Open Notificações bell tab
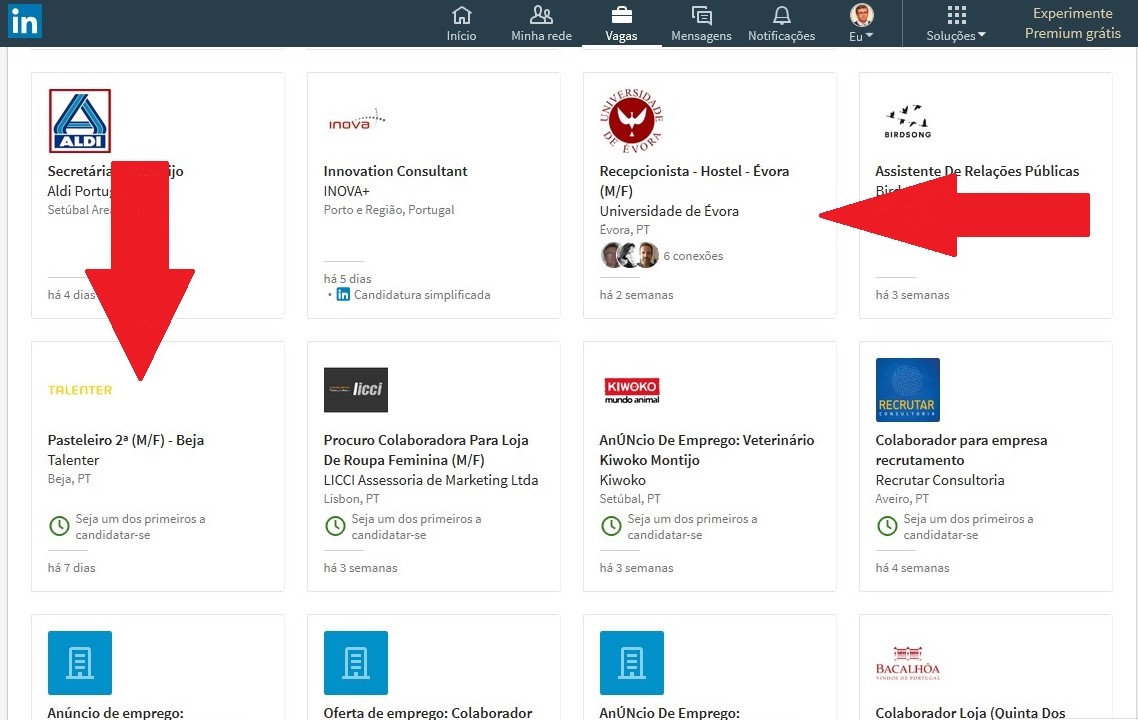 pos(782,24)
